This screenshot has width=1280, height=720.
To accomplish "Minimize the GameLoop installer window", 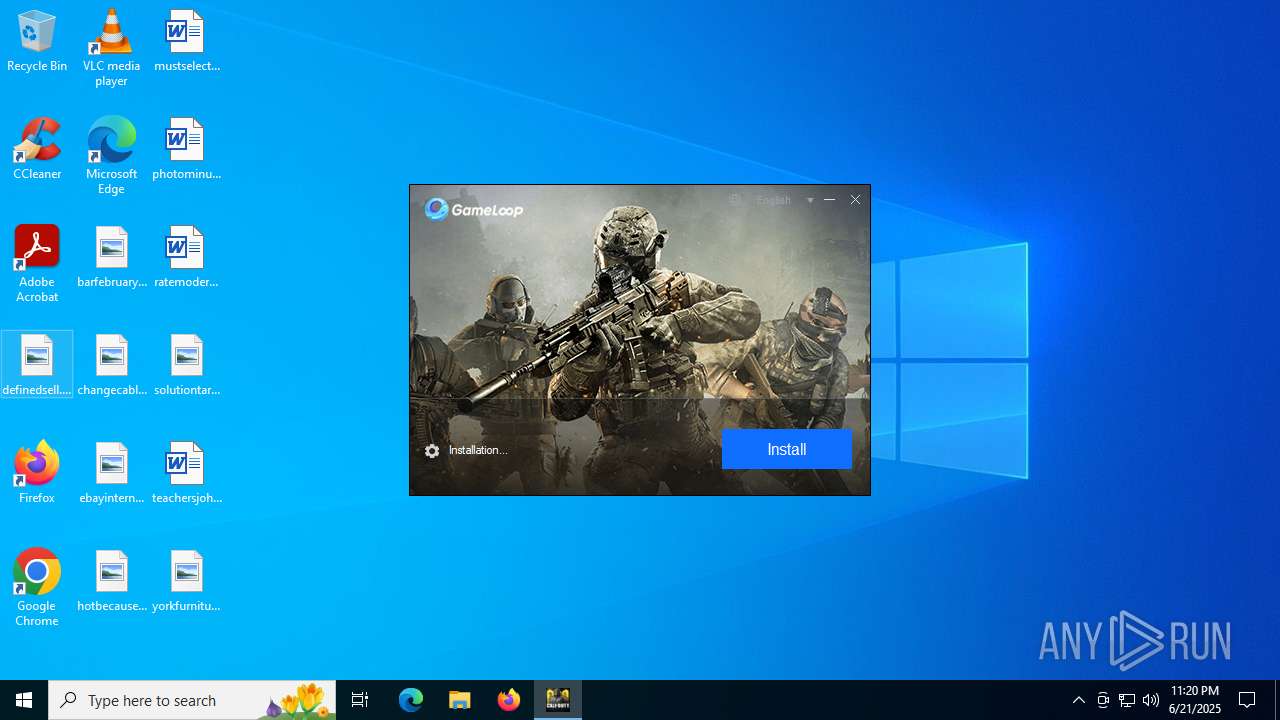I will click(x=829, y=200).
